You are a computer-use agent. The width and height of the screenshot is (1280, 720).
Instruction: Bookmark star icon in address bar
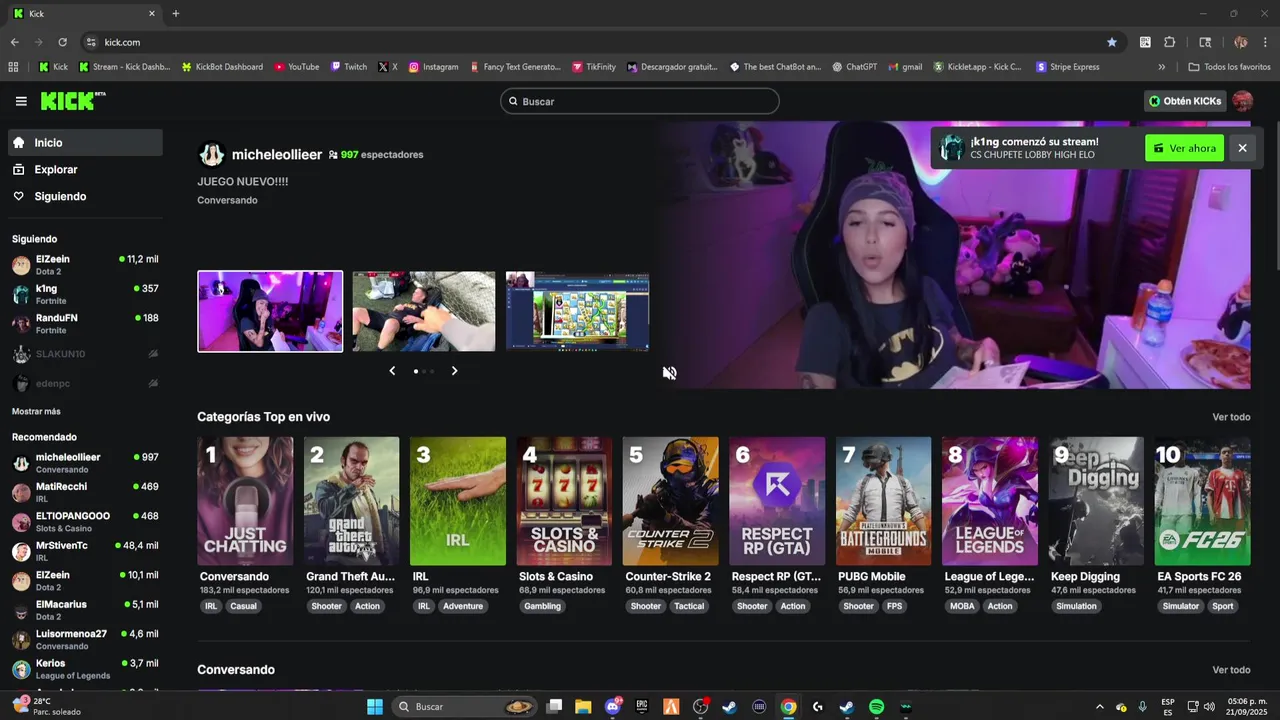tap(1112, 42)
